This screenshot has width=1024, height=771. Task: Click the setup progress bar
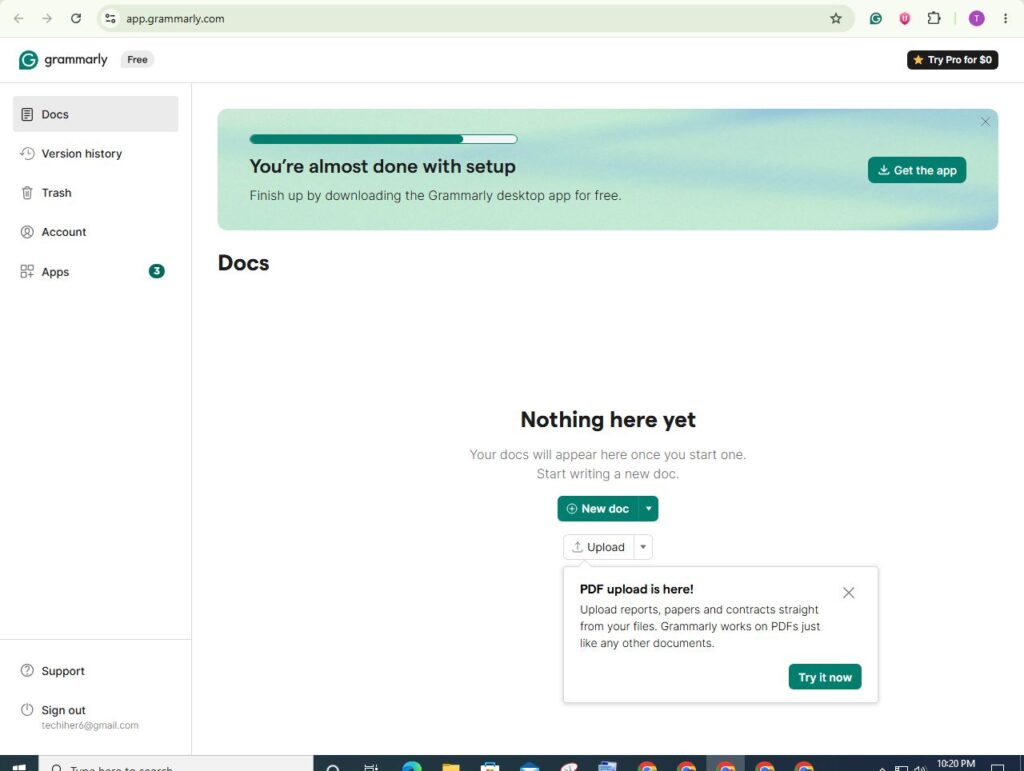point(383,139)
